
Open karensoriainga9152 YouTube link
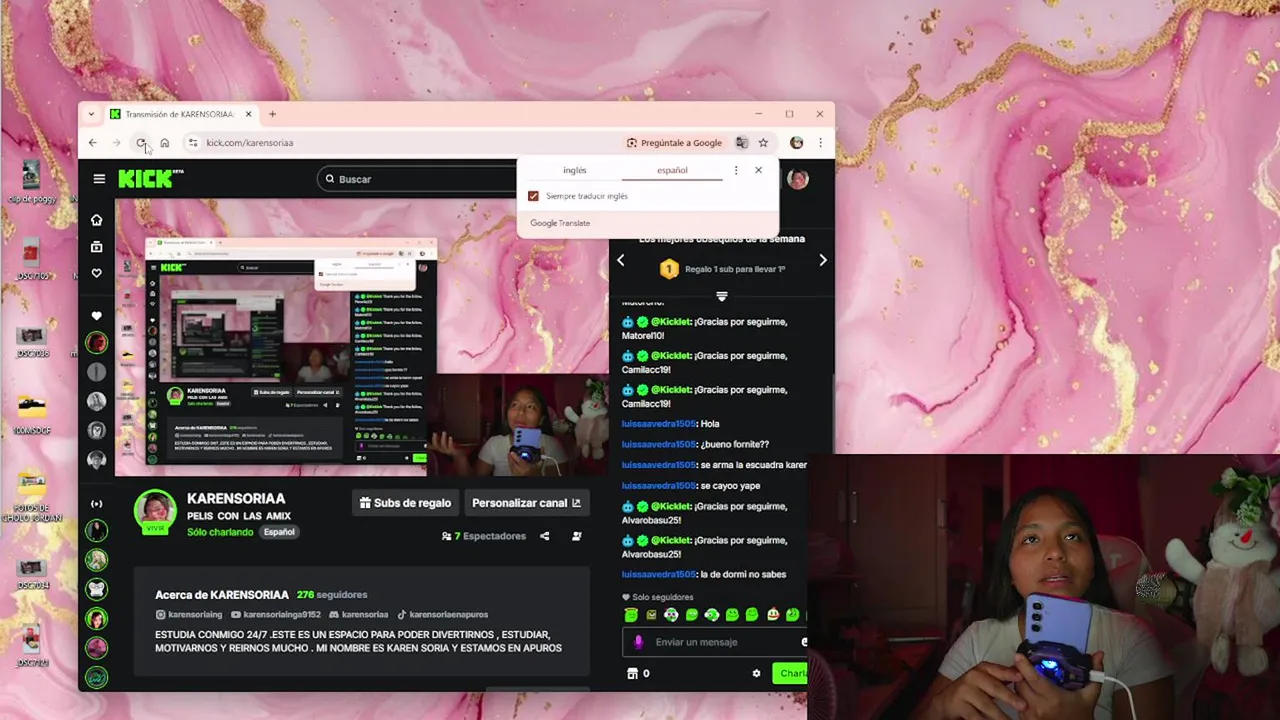(x=276, y=615)
